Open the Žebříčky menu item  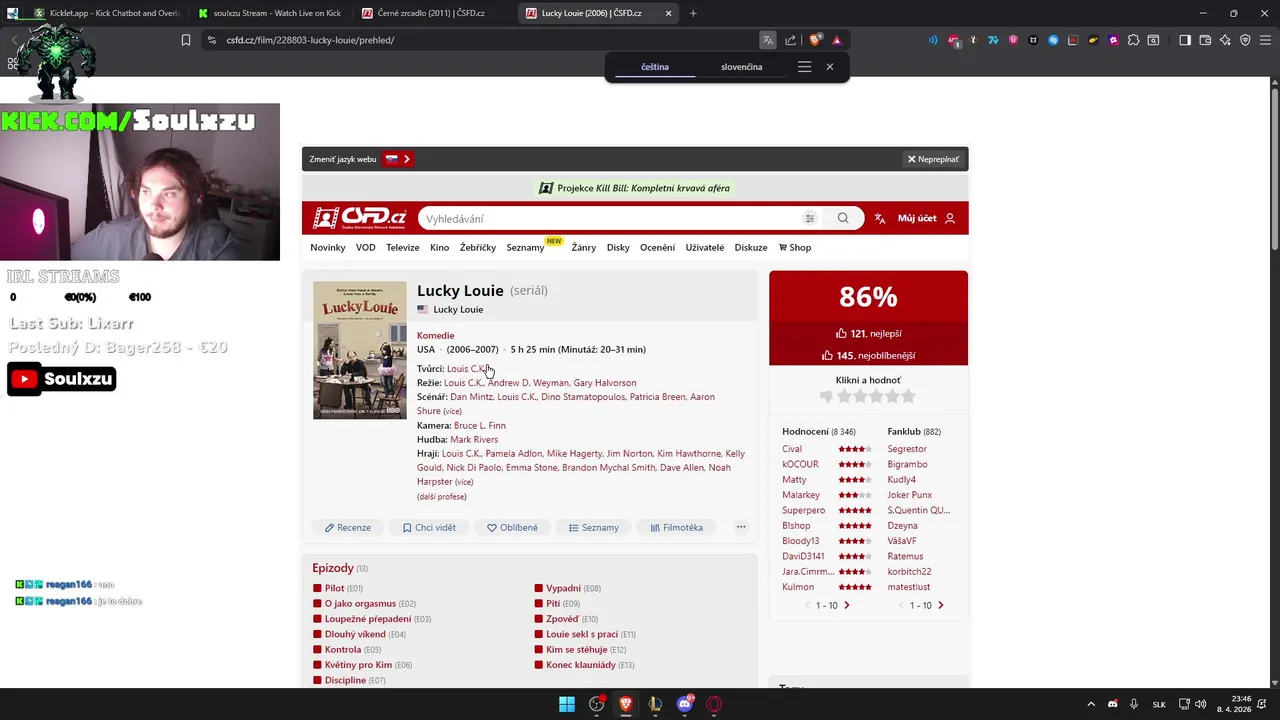(x=478, y=247)
